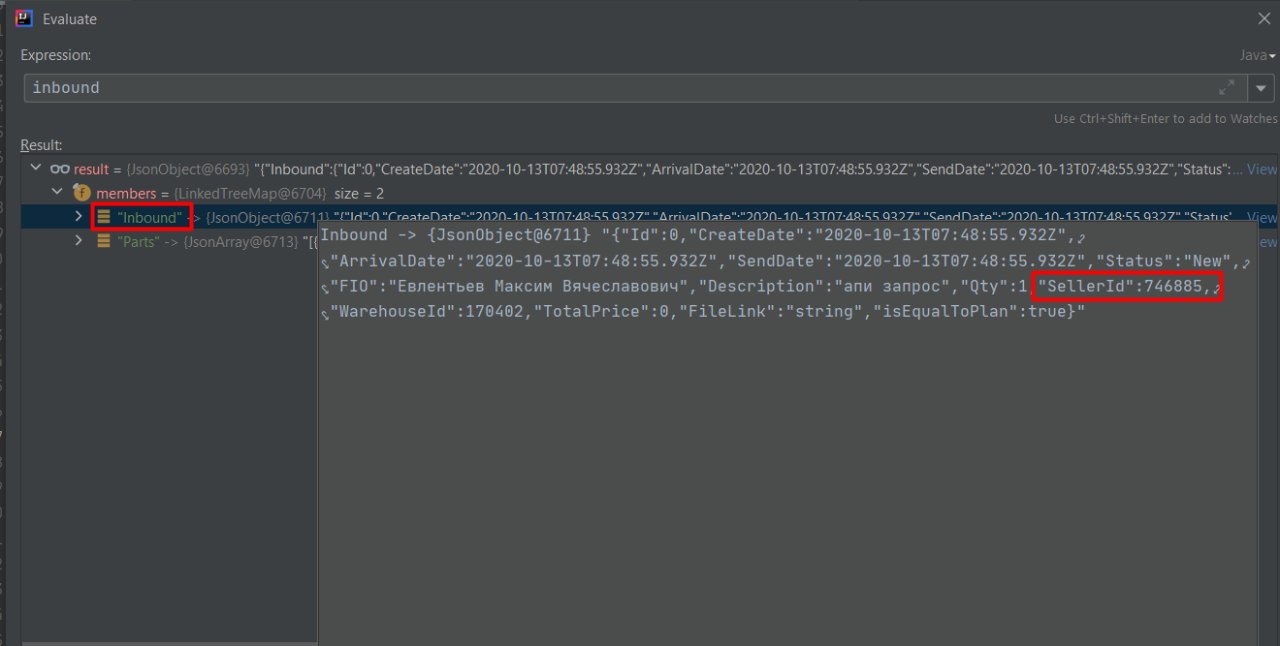Click the entry icon beside "Inbound"
Image resolution: width=1280 pixels, height=646 pixels.
[x=104, y=216]
